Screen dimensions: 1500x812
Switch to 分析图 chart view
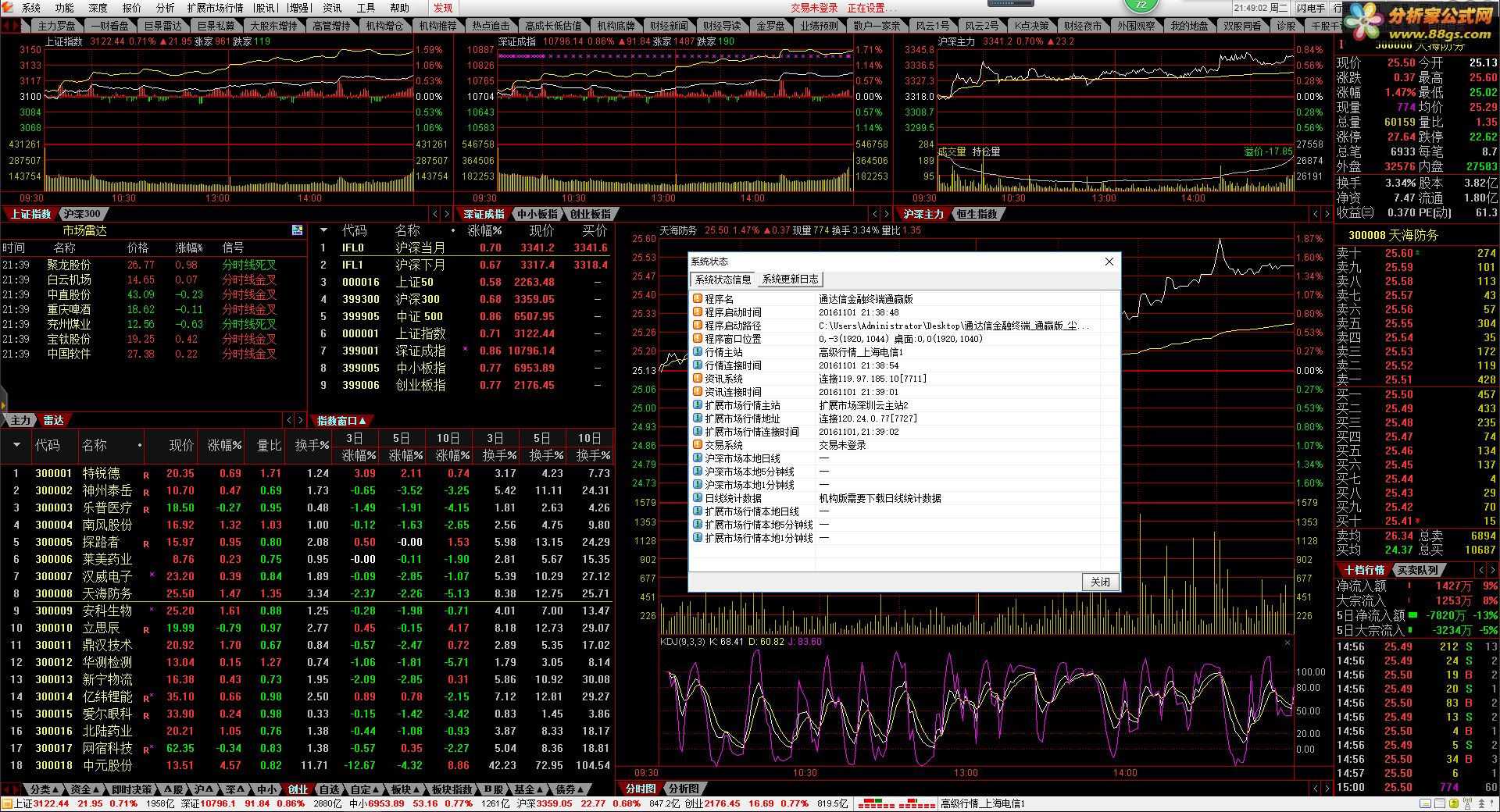click(684, 789)
